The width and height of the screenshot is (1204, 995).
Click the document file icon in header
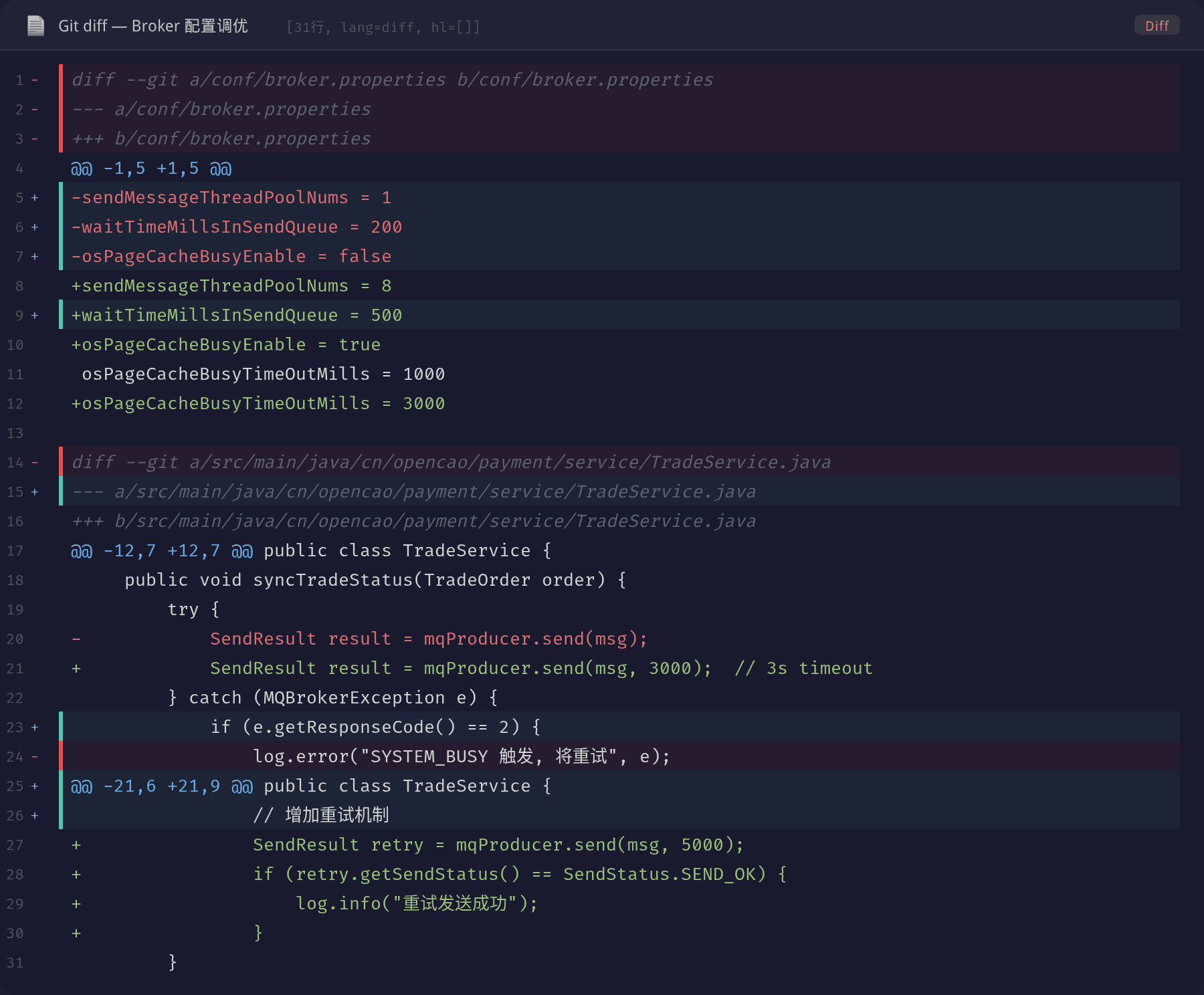tap(35, 26)
